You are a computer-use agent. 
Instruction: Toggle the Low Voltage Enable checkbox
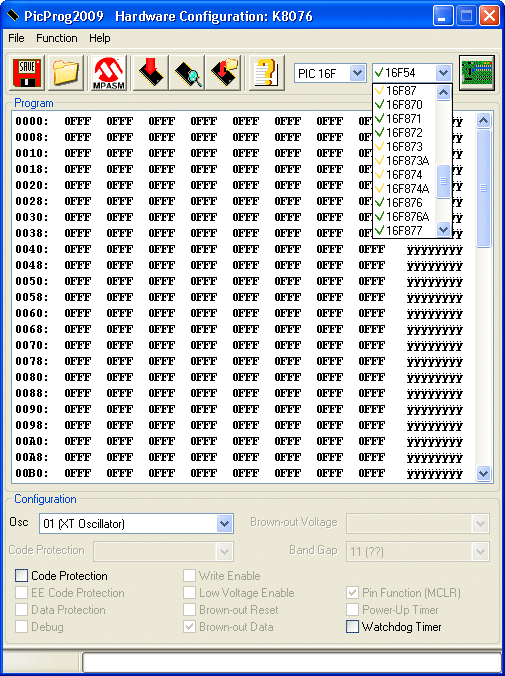[x=189, y=593]
